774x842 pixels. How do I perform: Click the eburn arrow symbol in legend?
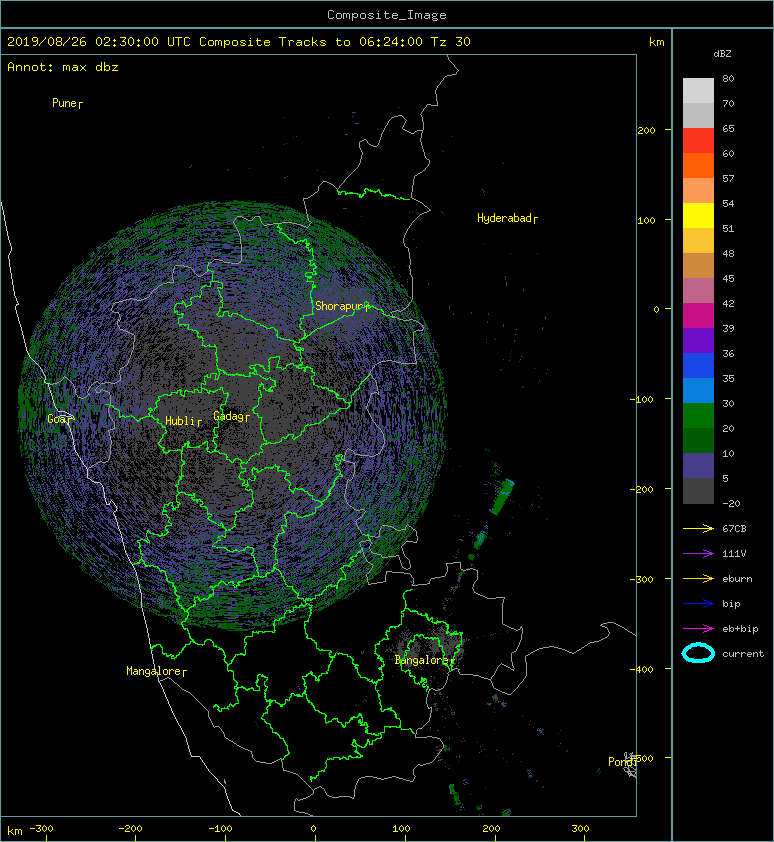[x=698, y=579]
